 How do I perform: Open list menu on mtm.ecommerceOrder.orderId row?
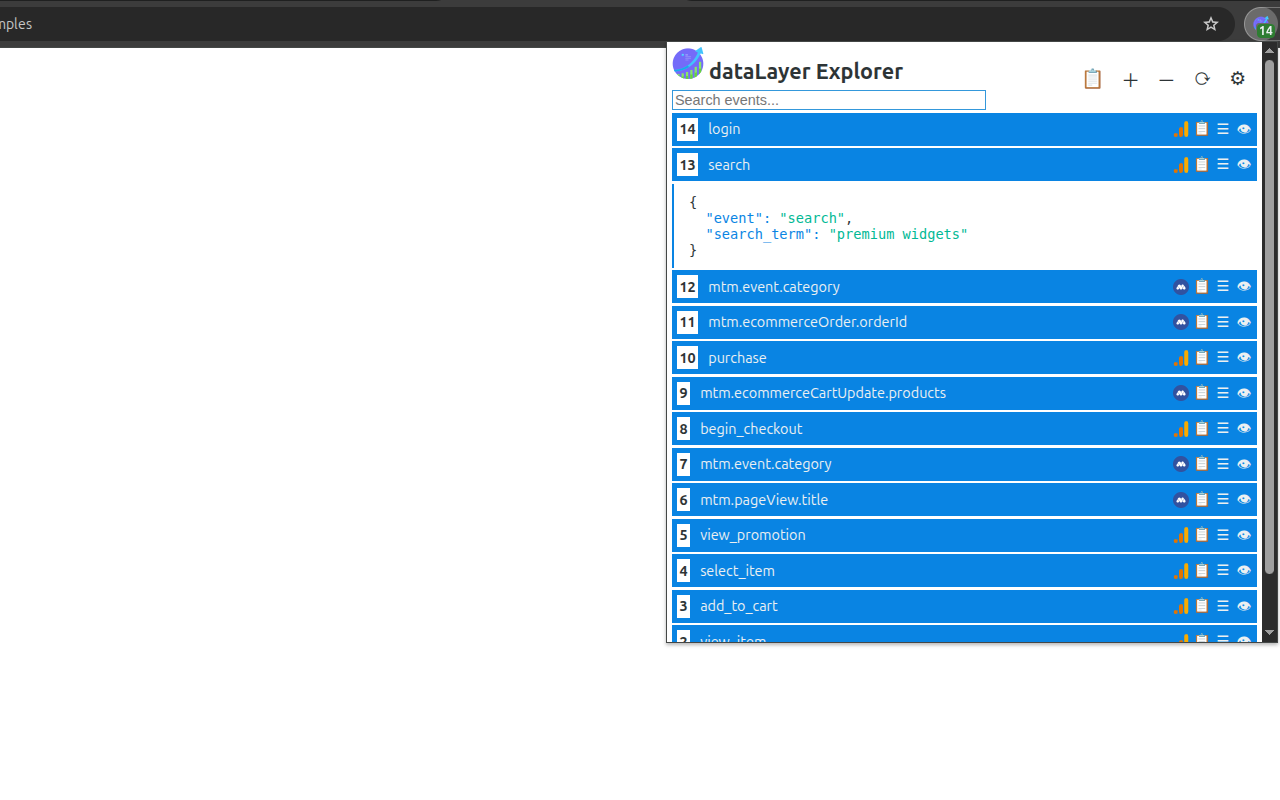pos(1223,322)
